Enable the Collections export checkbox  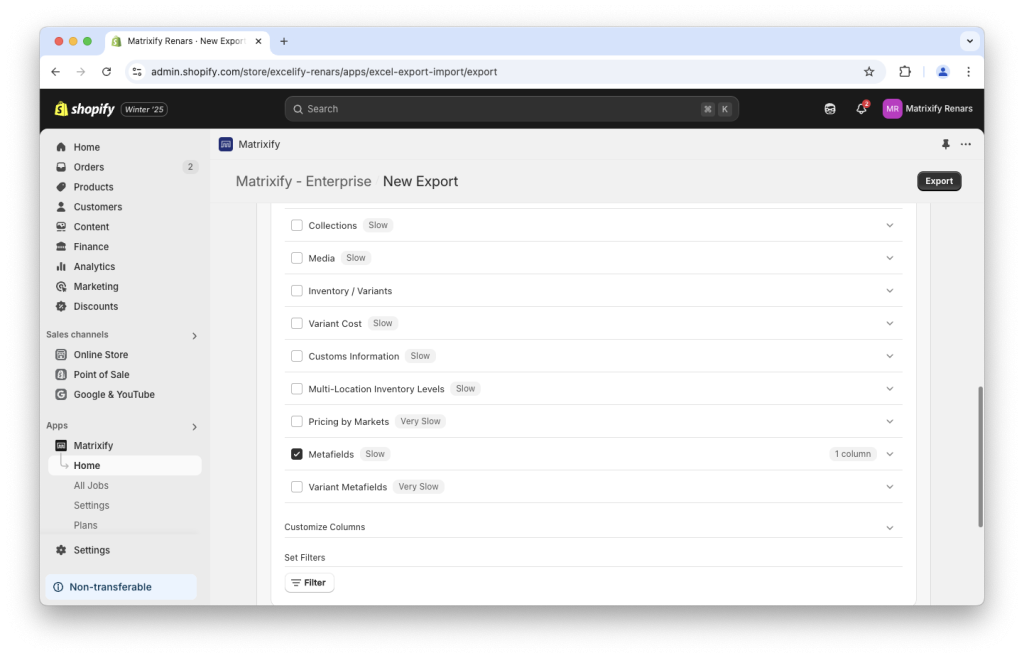tap(296, 225)
